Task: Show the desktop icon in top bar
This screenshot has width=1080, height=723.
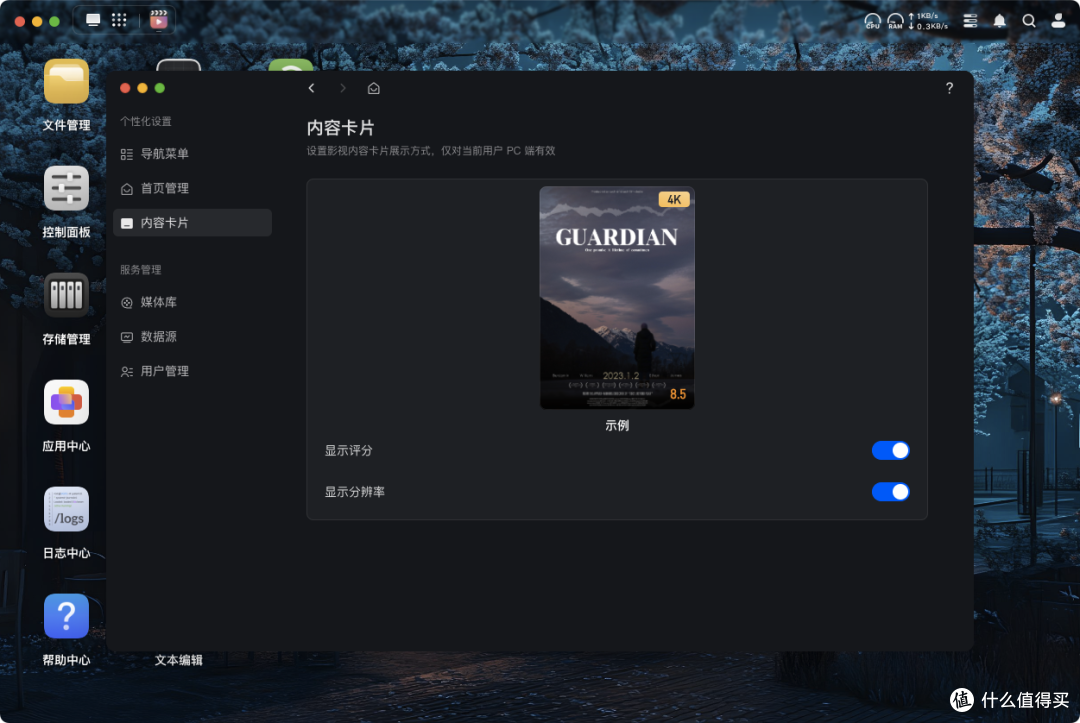Action: pos(93,20)
